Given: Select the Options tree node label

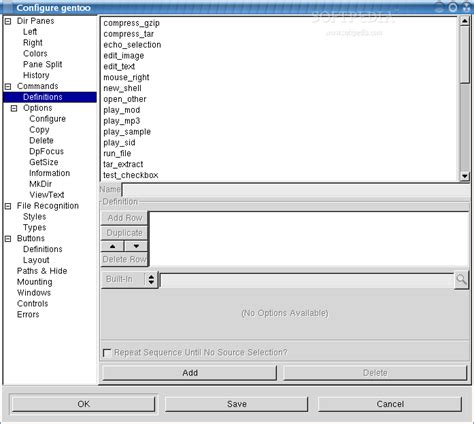Looking at the screenshot, I should pos(38,108).
